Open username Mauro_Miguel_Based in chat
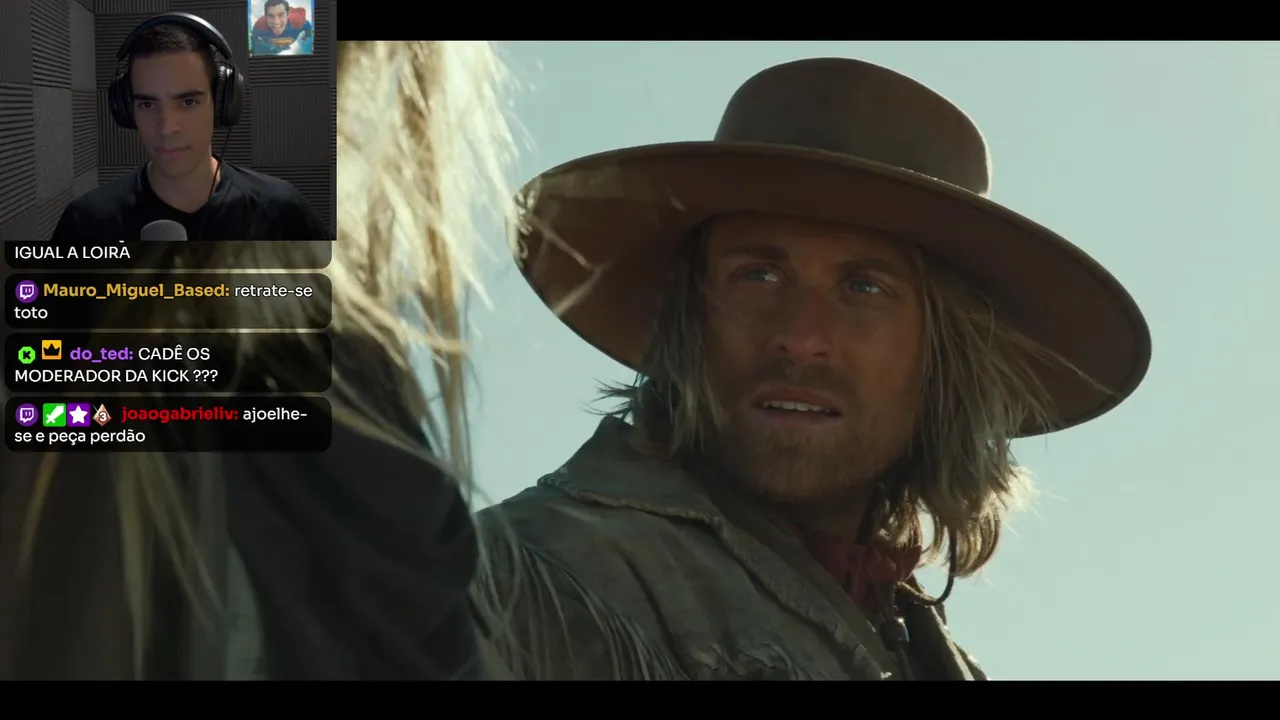The height and width of the screenshot is (720, 1280). tap(137, 291)
